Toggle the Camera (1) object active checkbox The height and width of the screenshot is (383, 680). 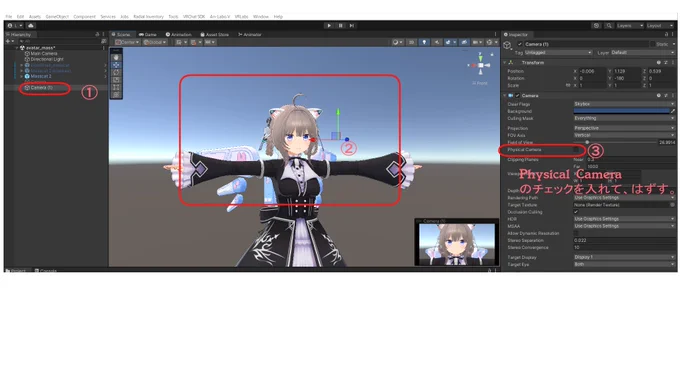pyautogui.click(x=520, y=44)
